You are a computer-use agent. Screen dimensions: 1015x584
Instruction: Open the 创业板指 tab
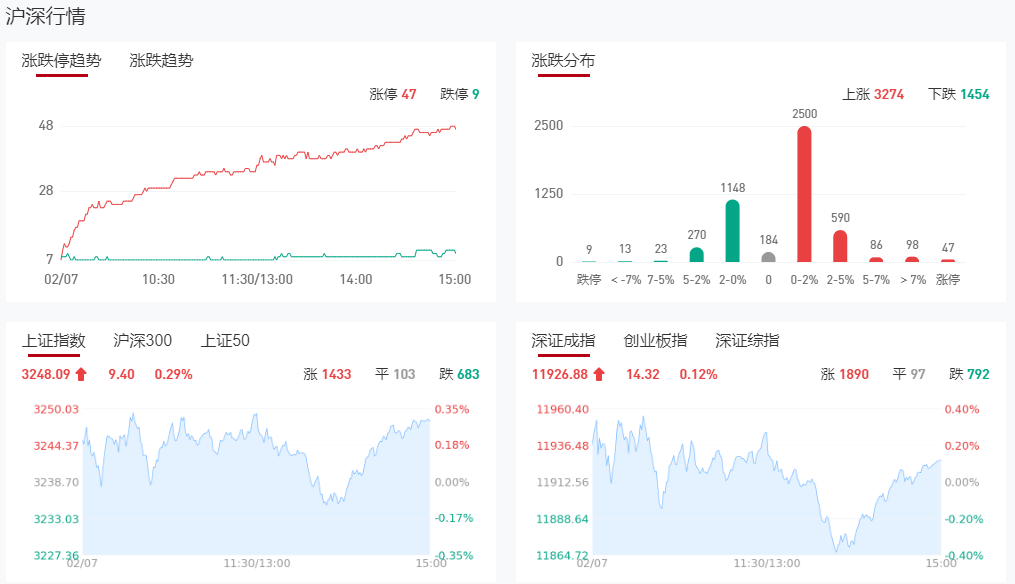pyautogui.click(x=655, y=341)
